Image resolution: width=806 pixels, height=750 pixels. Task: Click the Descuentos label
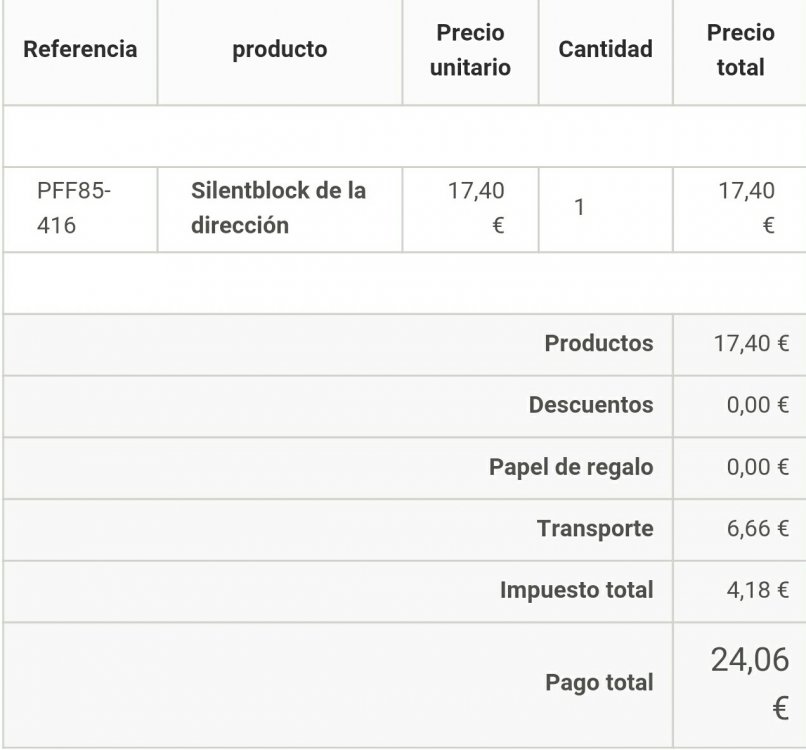(590, 406)
